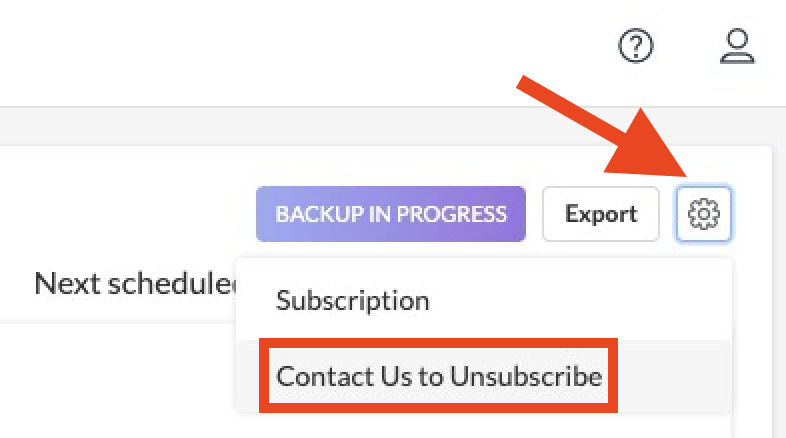The height and width of the screenshot is (438, 786).
Task: Open account menu from person silhouette icon
Action: tap(737, 46)
